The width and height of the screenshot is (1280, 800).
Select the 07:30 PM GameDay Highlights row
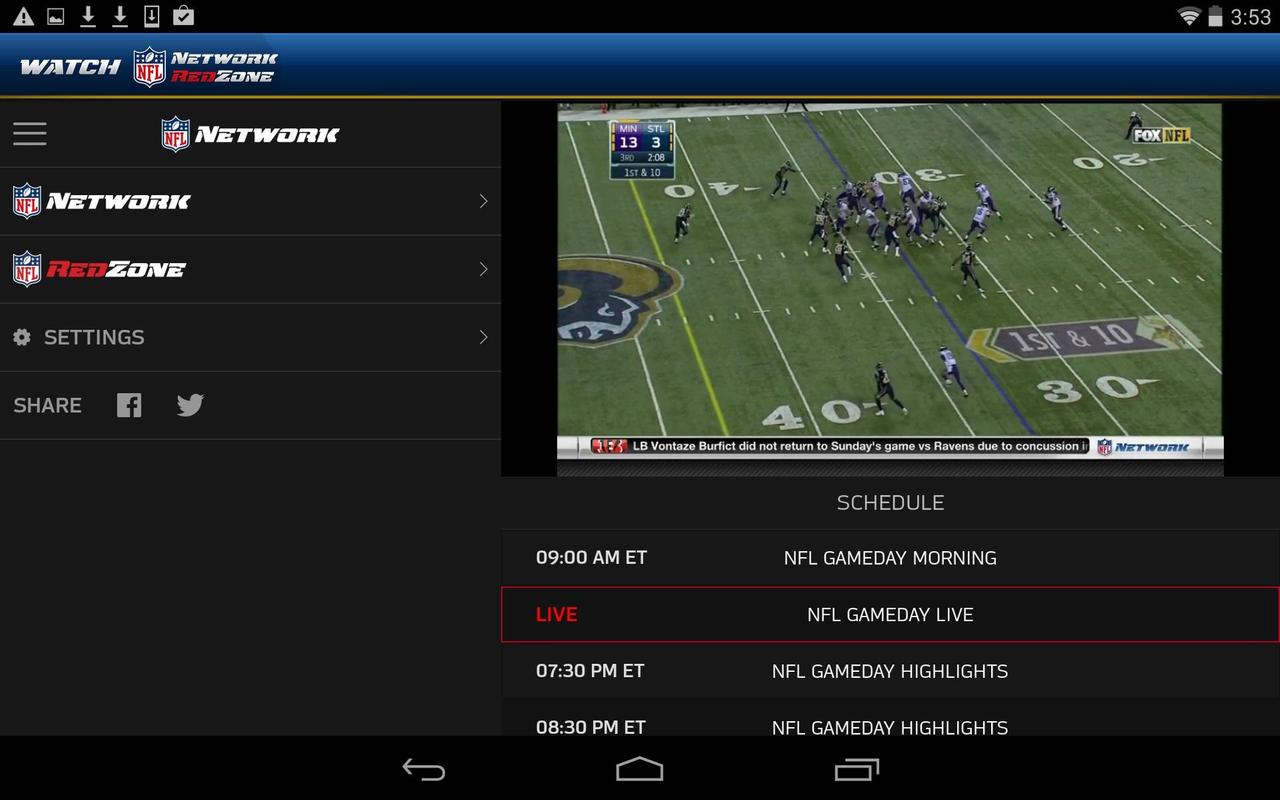[x=890, y=671]
